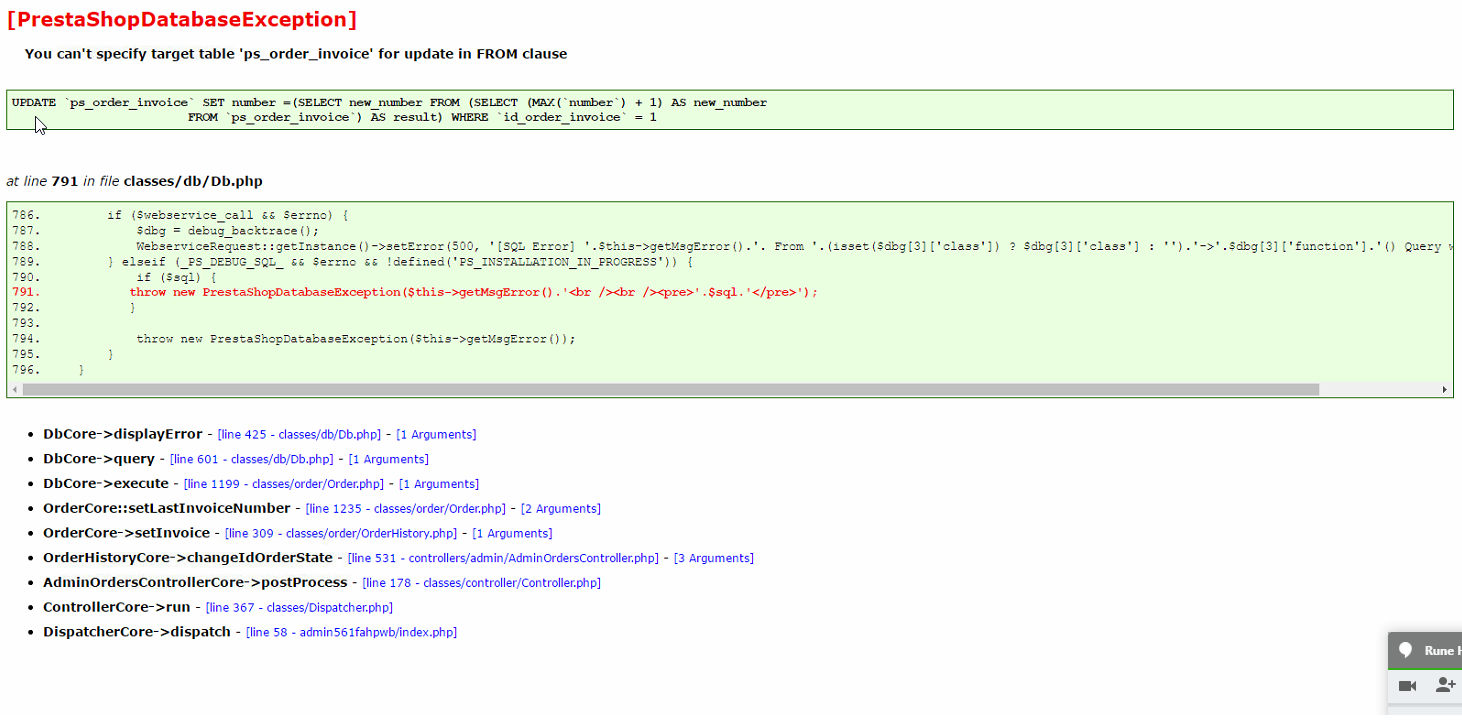Show 1 Arguments for DbCore->execute
Viewport: 1462px width, 720px height.
(439, 484)
